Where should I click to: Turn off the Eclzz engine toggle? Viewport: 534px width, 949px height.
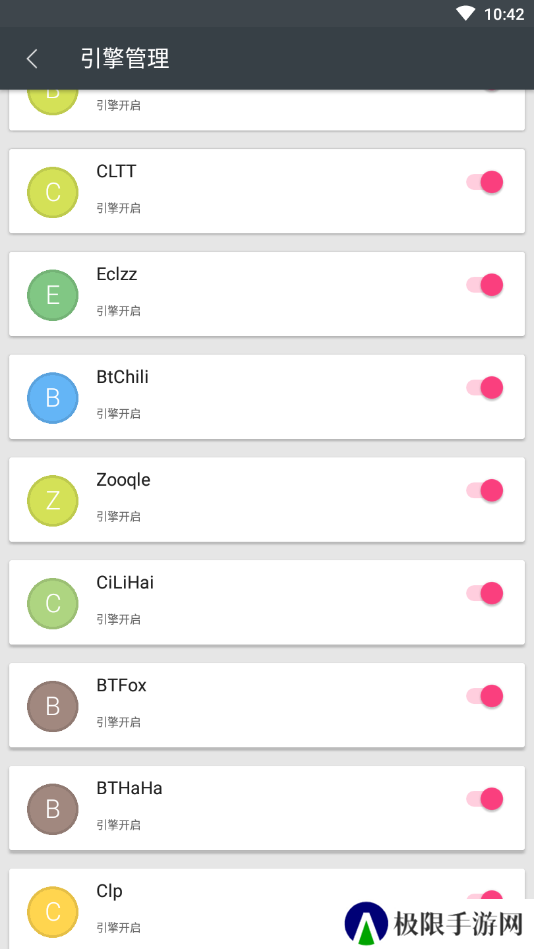[485, 284]
